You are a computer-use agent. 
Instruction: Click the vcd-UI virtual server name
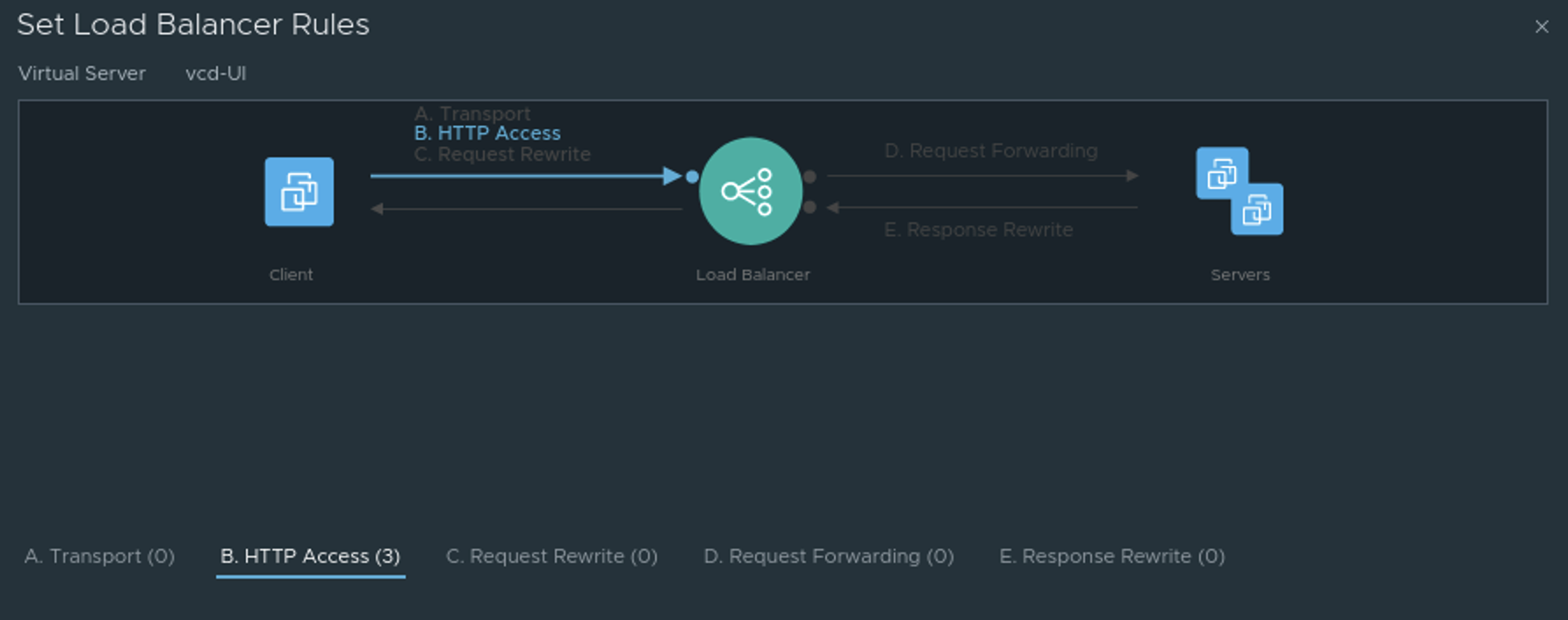coord(216,74)
